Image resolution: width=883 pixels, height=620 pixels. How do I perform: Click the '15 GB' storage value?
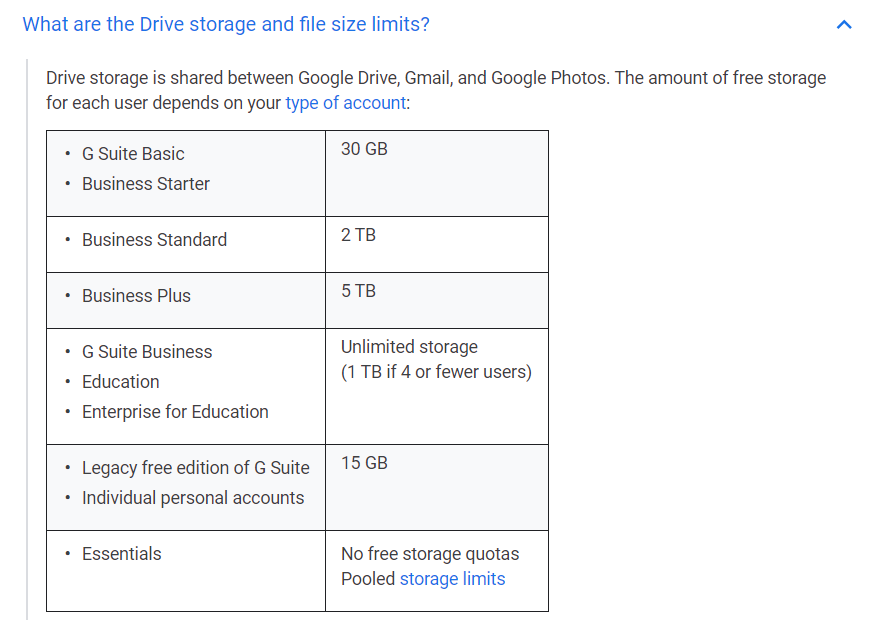tap(364, 463)
